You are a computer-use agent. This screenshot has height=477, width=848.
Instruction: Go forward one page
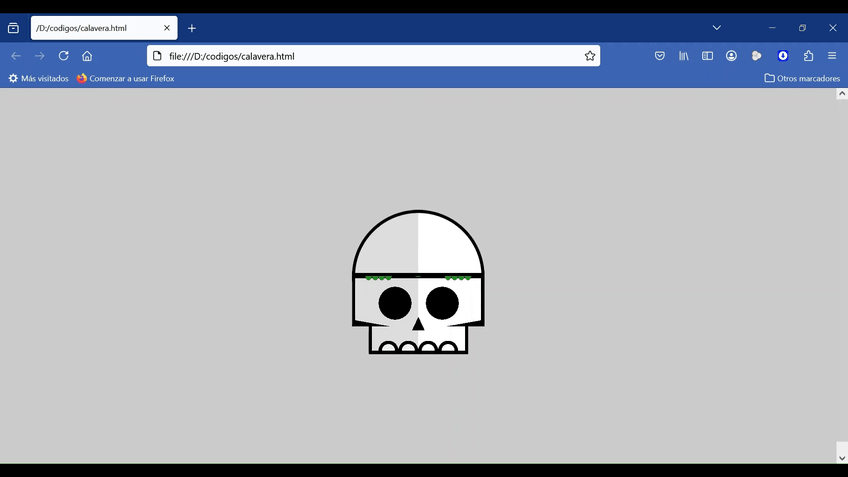pos(39,56)
